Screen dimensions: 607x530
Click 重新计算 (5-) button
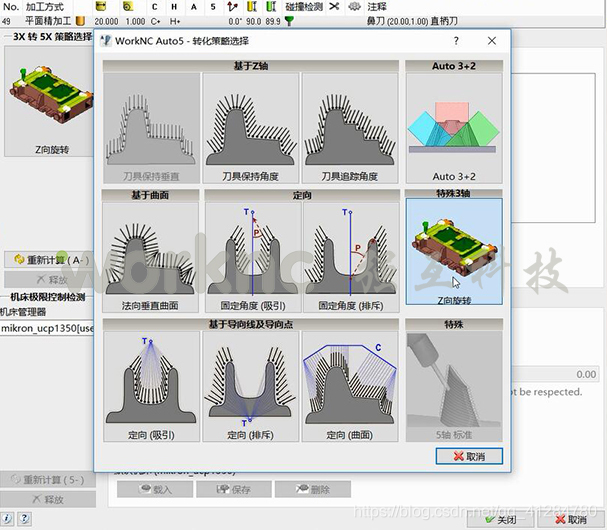click(x=48, y=480)
